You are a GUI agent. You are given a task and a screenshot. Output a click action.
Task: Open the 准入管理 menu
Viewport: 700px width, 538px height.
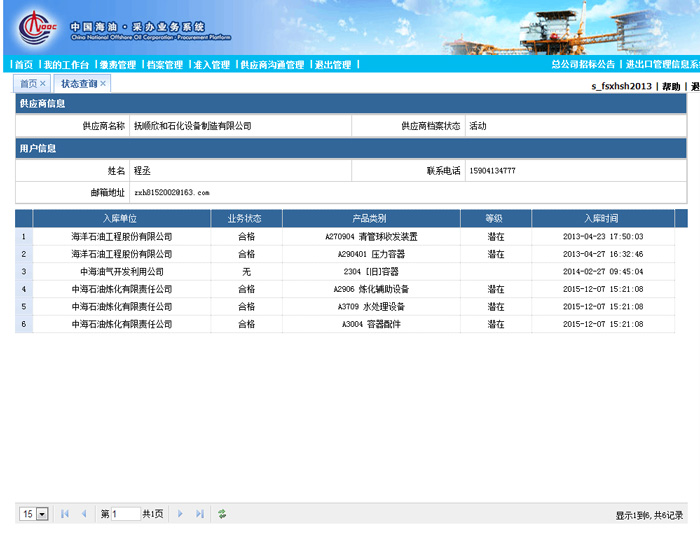point(211,65)
